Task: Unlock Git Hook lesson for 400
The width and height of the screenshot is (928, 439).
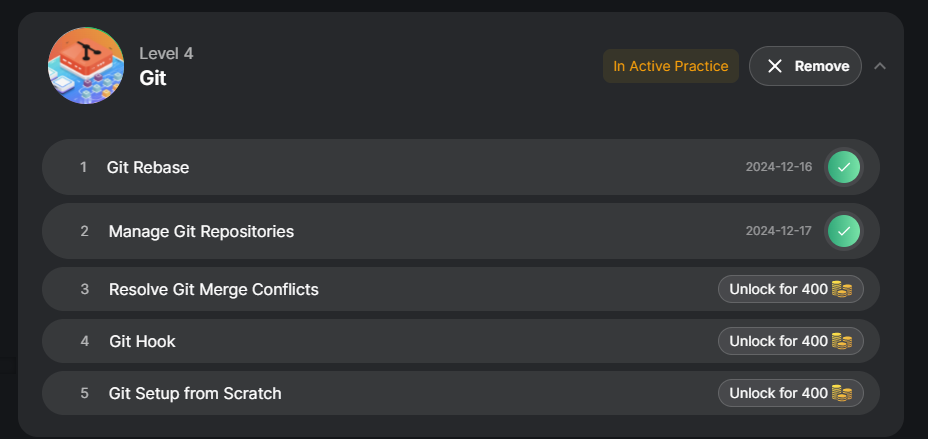Action: click(779, 341)
